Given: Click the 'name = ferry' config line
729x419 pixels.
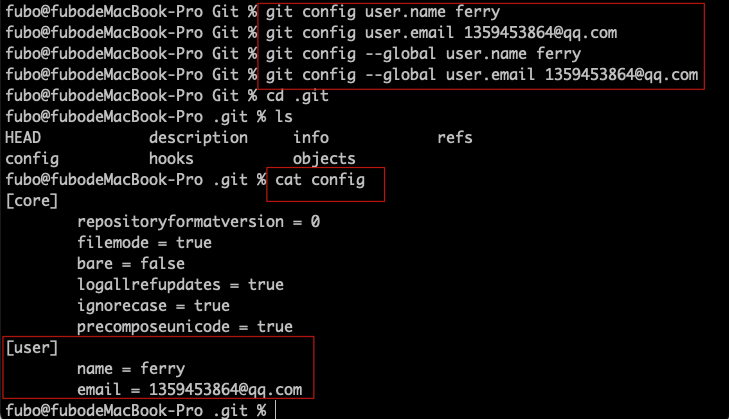Looking at the screenshot, I should pyautogui.click(x=130, y=368).
